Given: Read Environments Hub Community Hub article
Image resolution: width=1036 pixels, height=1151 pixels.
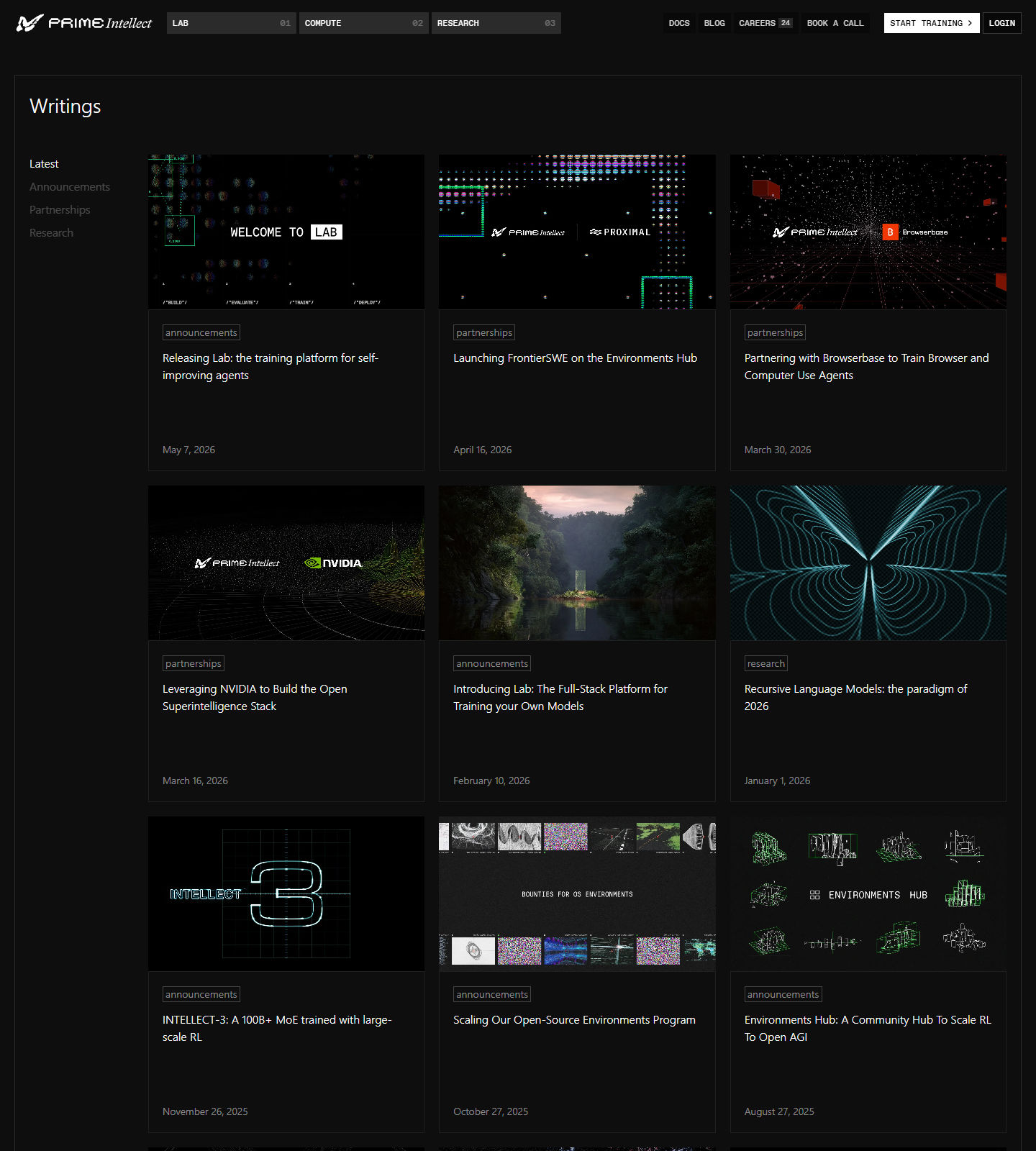Looking at the screenshot, I should point(868,1029).
